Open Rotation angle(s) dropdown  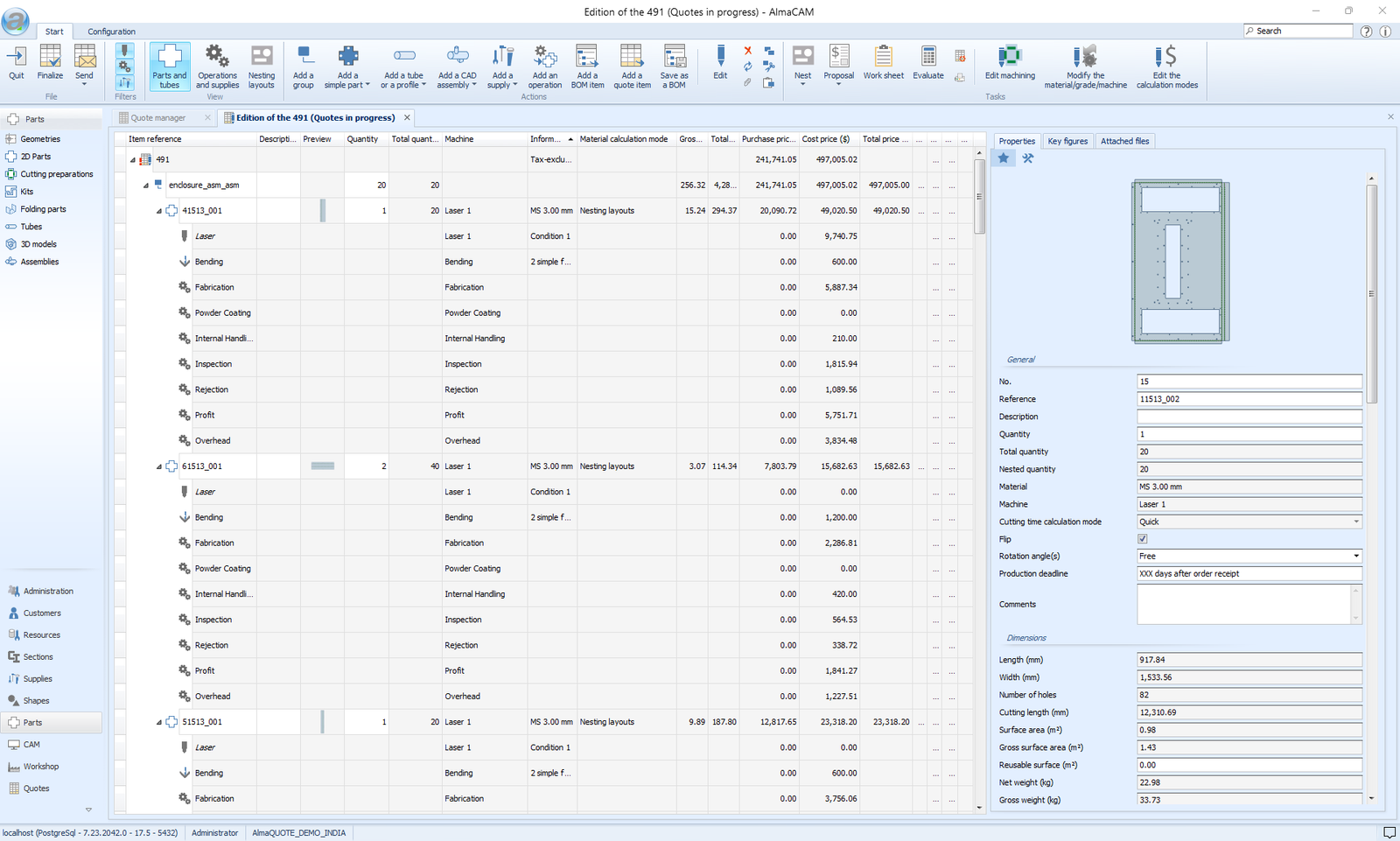coord(1356,557)
